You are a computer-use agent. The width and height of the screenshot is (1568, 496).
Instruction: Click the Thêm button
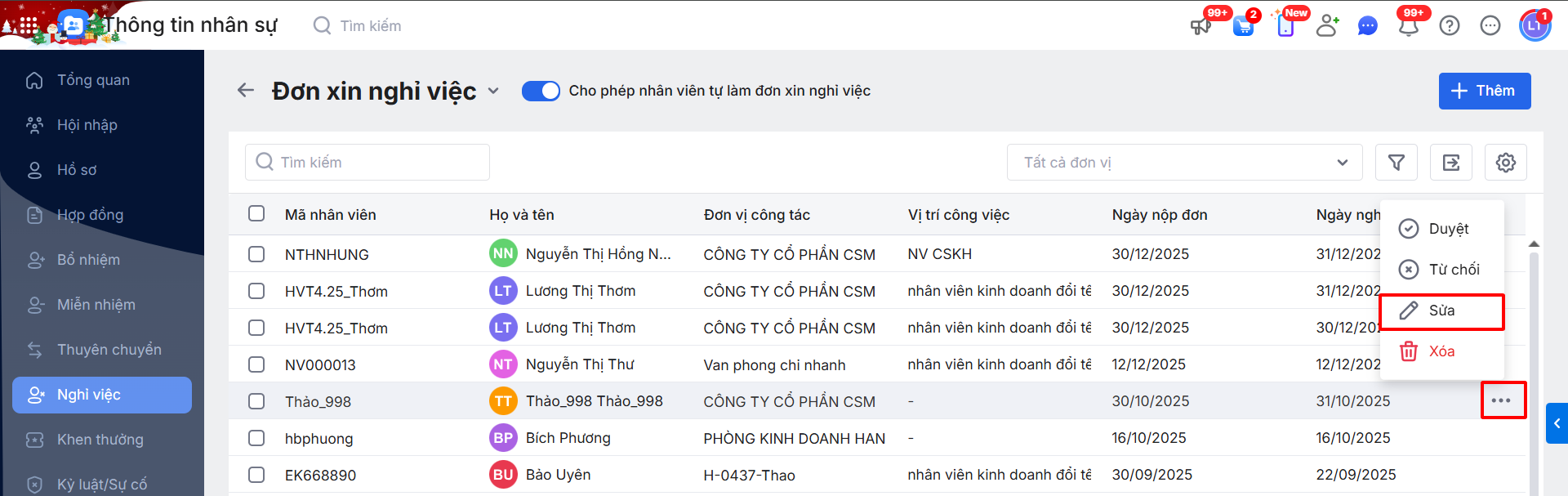1484,91
